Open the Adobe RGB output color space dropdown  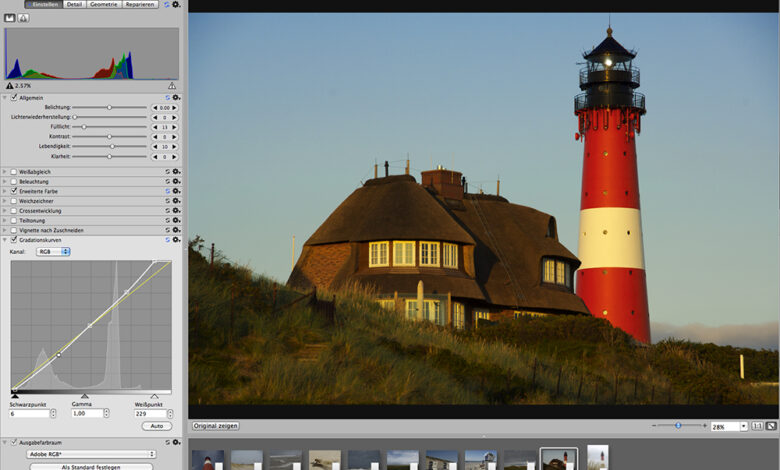[x=91, y=453]
